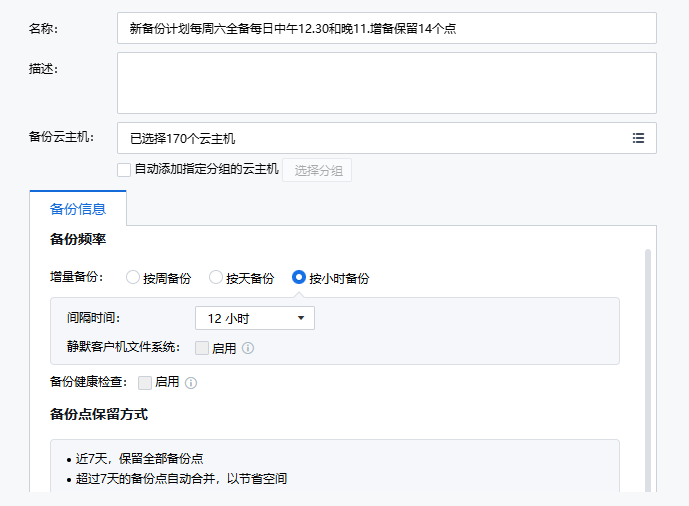Tick the 启用 checkbox for 静默客户机文件系统
This screenshot has width=689, height=506.
pos(202,348)
